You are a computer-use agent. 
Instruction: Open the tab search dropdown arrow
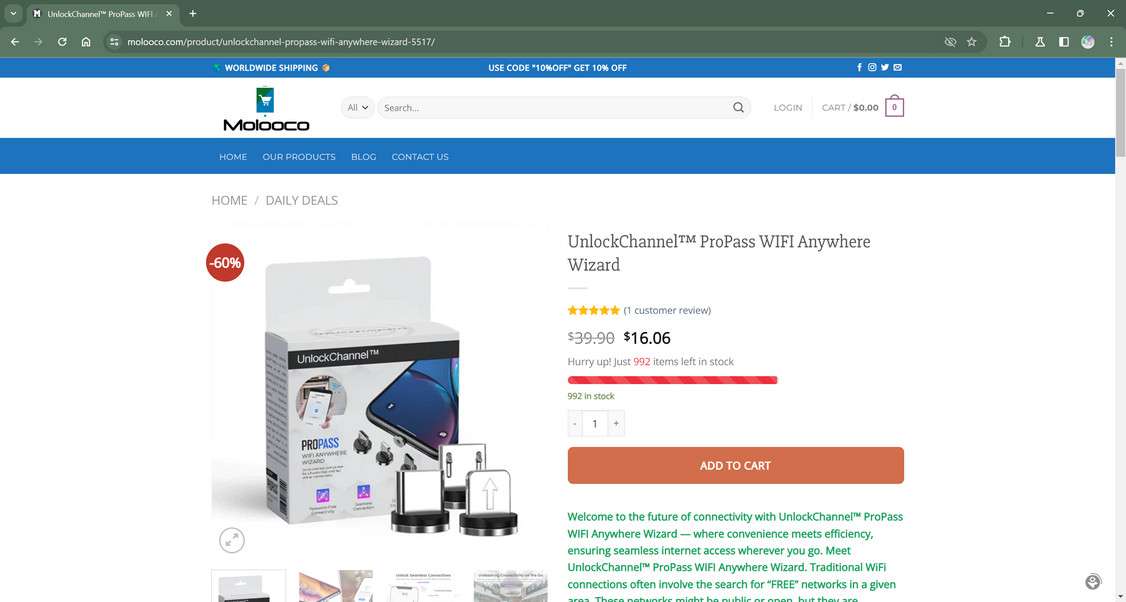[x=13, y=14]
